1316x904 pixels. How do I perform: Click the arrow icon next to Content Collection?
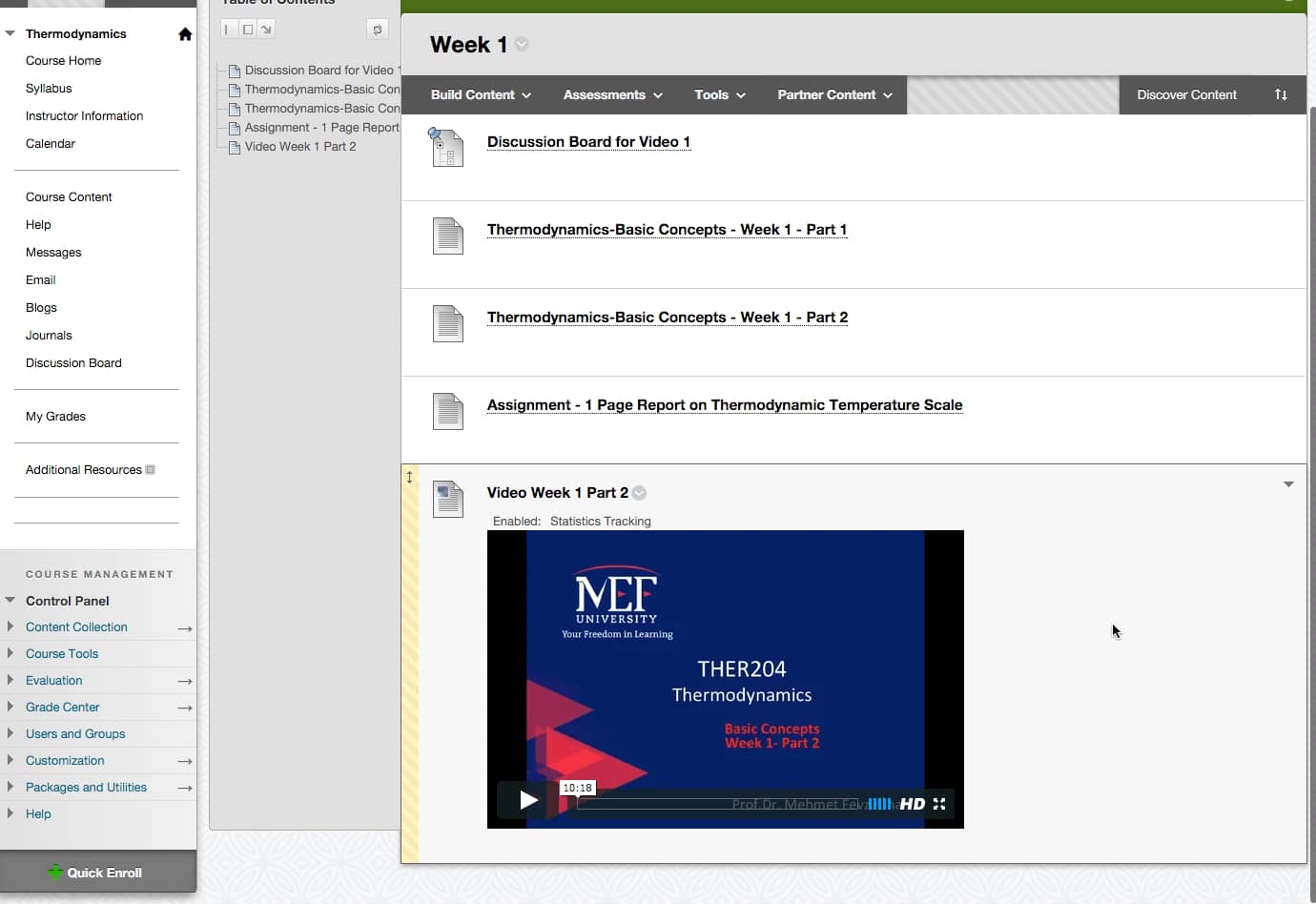pyautogui.click(x=185, y=628)
